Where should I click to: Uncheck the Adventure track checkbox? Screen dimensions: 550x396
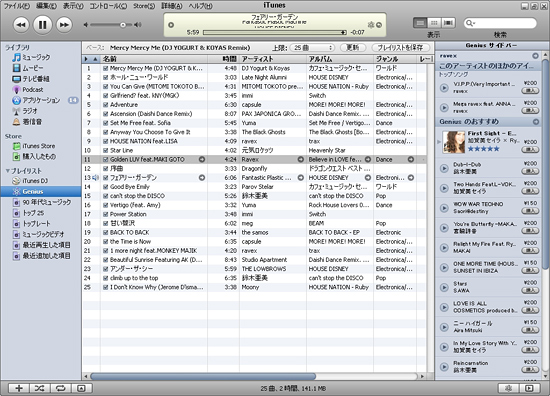click(106, 105)
